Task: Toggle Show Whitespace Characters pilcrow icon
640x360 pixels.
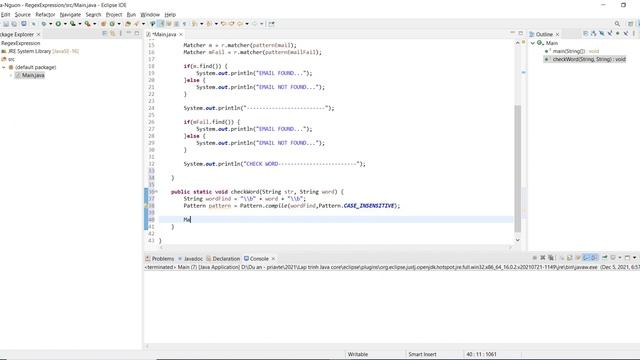Action: pyautogui.click(x=184, y=24)
